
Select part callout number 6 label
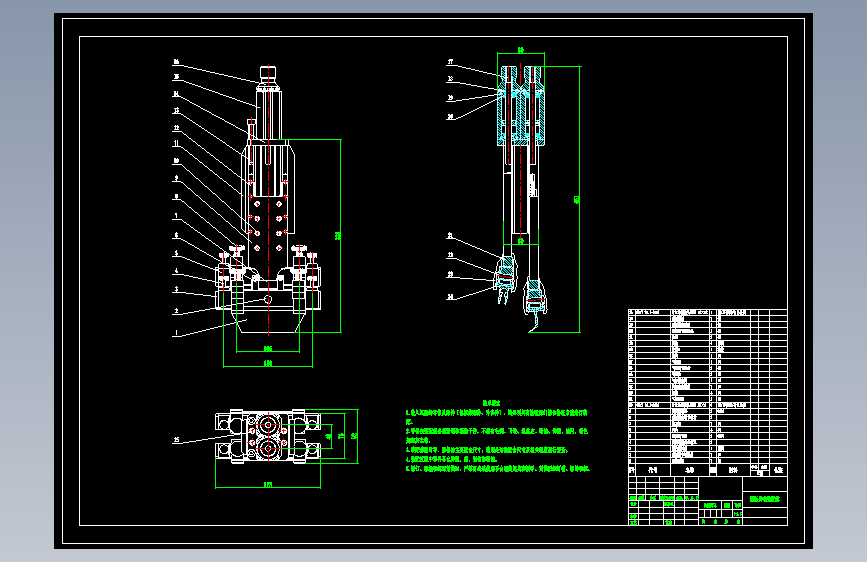176,235
